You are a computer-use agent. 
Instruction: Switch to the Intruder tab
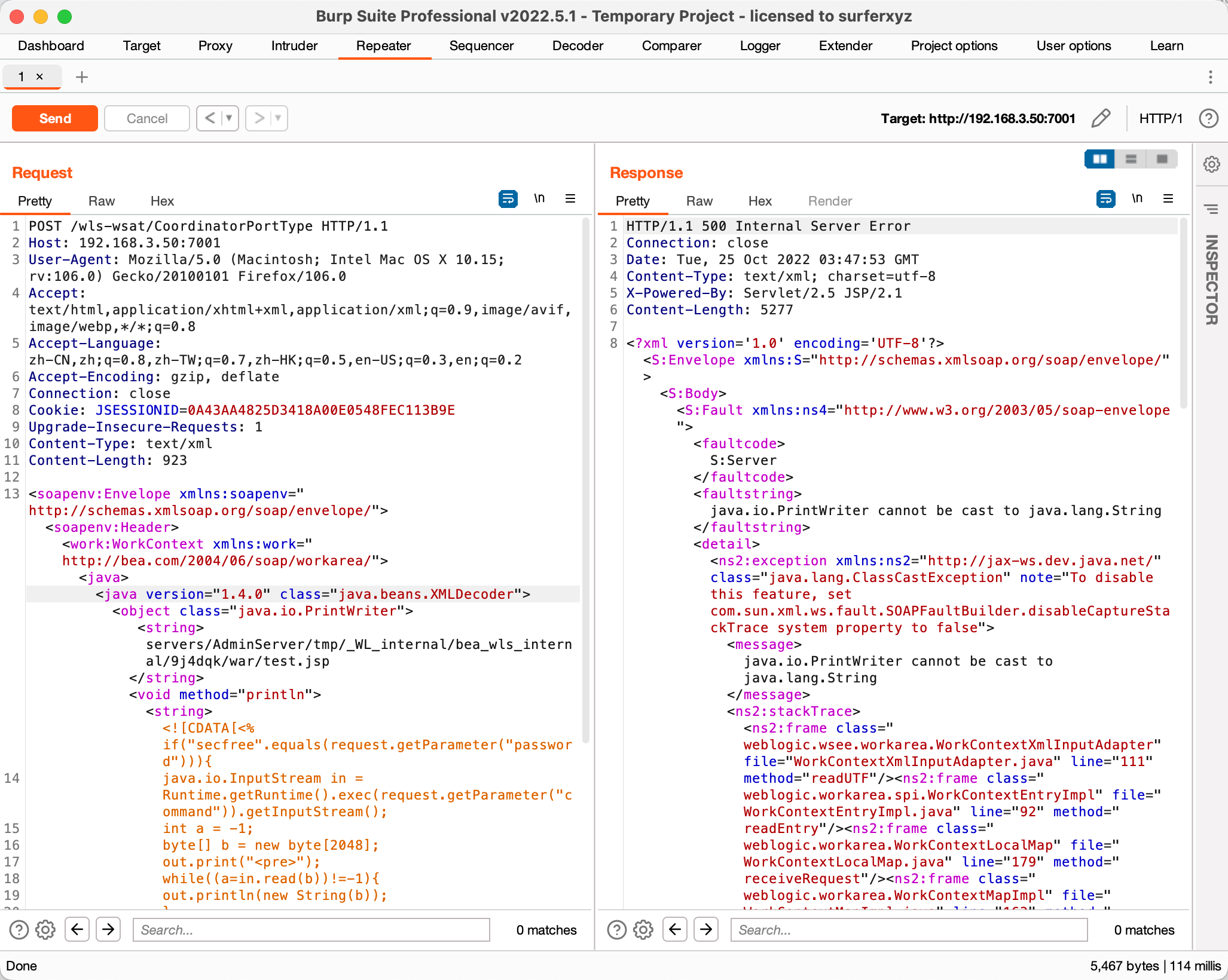click(294, 46)
